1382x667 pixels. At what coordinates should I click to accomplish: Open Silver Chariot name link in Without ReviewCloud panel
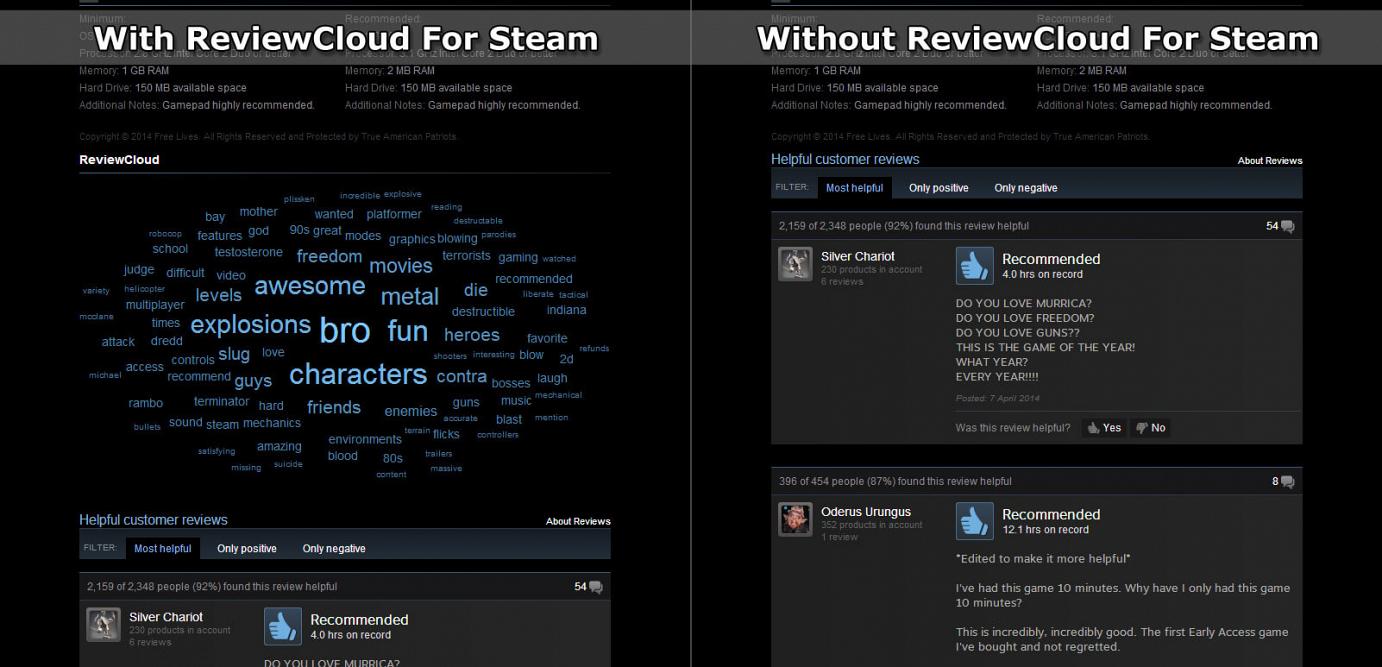858,257
